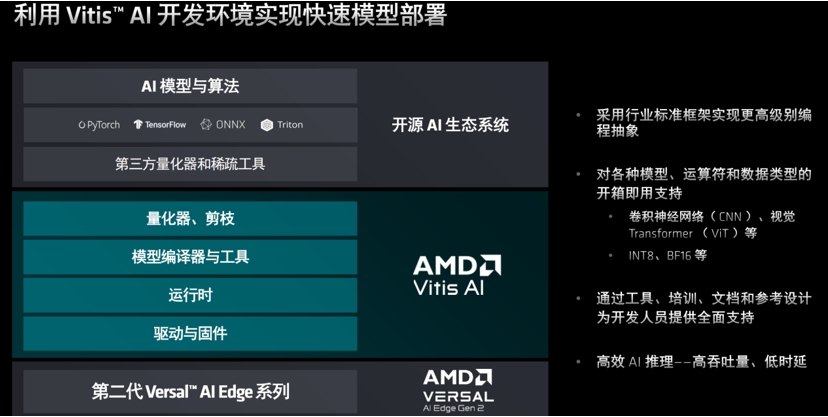Click the AMD Vitis AI logo
Screen dimensions: 828x417
click(457, 275)
